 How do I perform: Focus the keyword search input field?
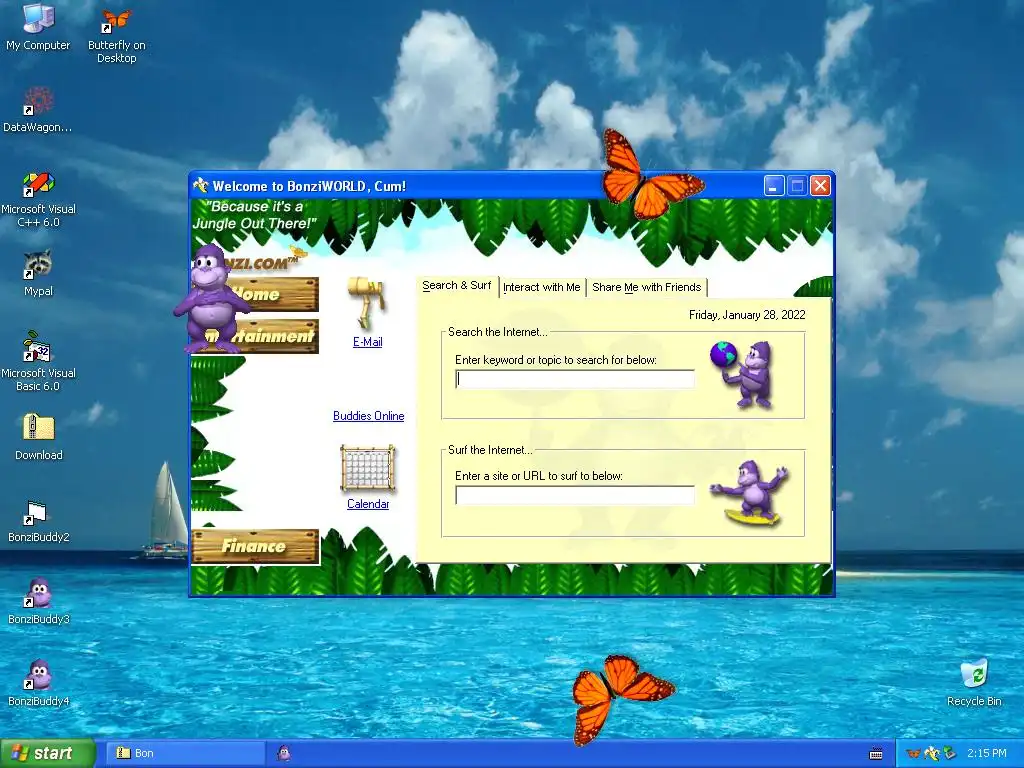pos(575,379)
